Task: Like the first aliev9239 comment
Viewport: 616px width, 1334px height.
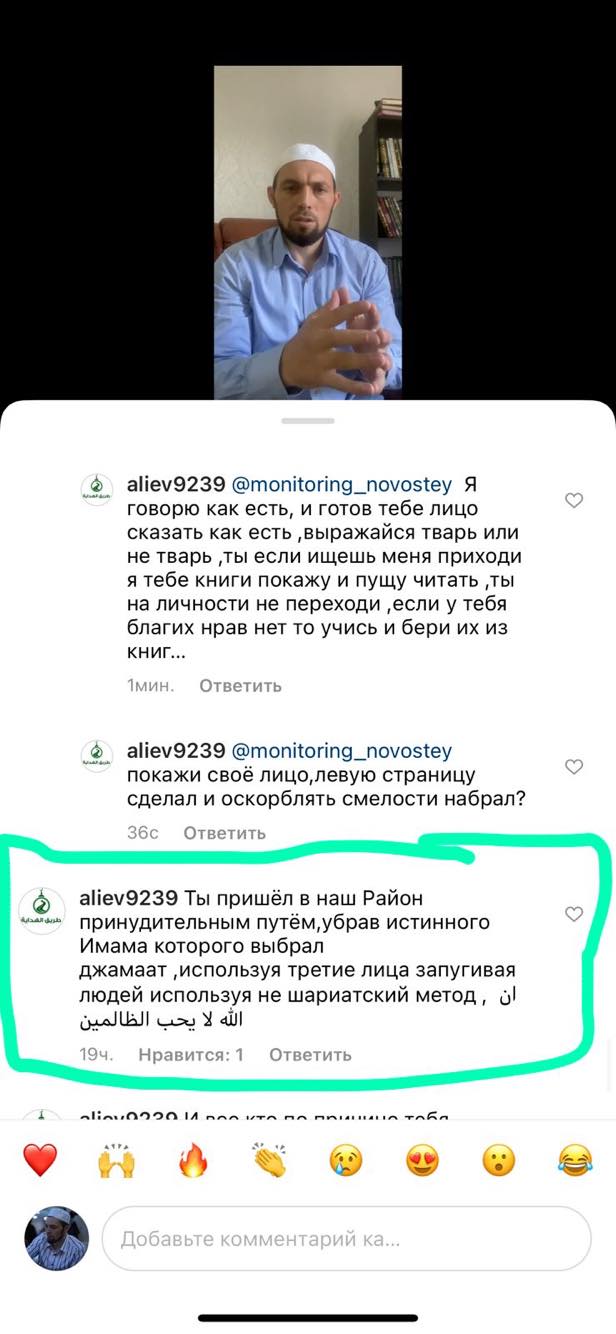Action: 574,501
